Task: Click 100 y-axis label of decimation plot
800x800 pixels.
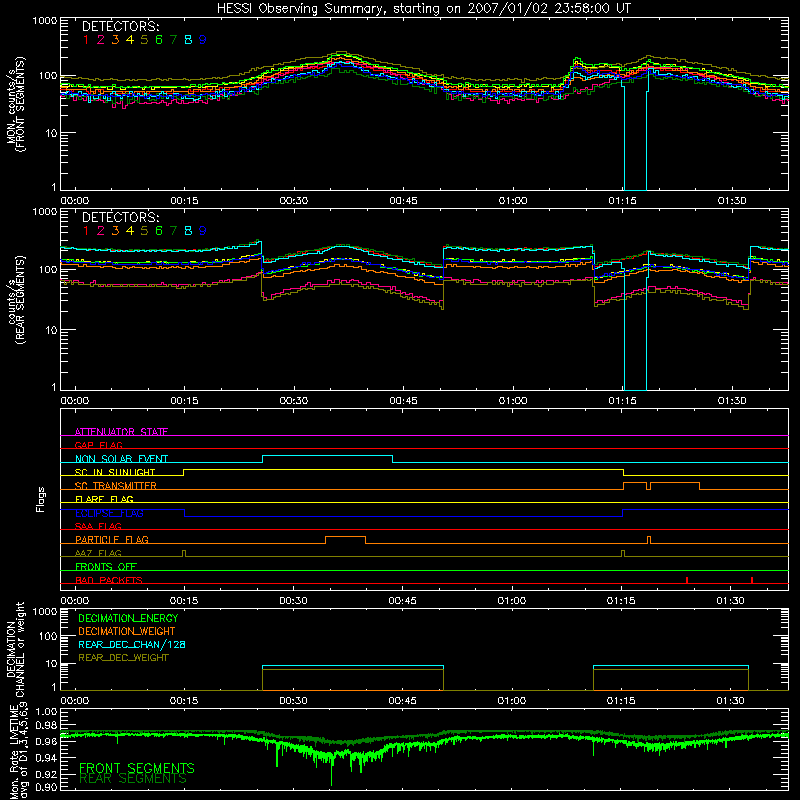Action: click(48, 636)
